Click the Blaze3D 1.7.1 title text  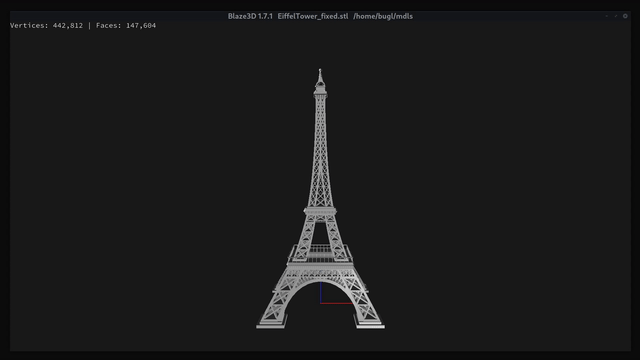250,16
